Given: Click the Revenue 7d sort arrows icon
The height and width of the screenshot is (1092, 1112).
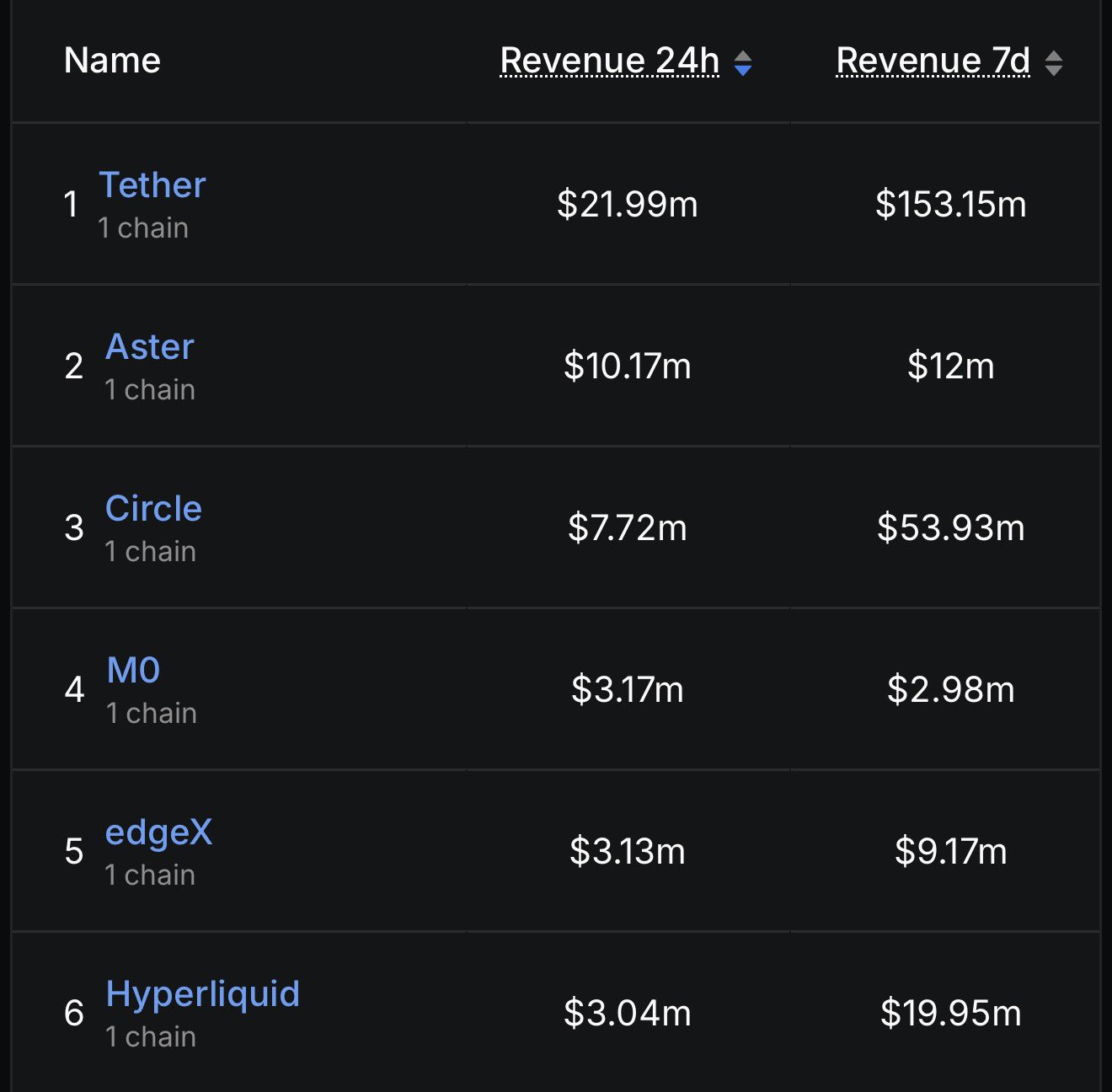Looking at the screenshot, I should click(1053, 62).
